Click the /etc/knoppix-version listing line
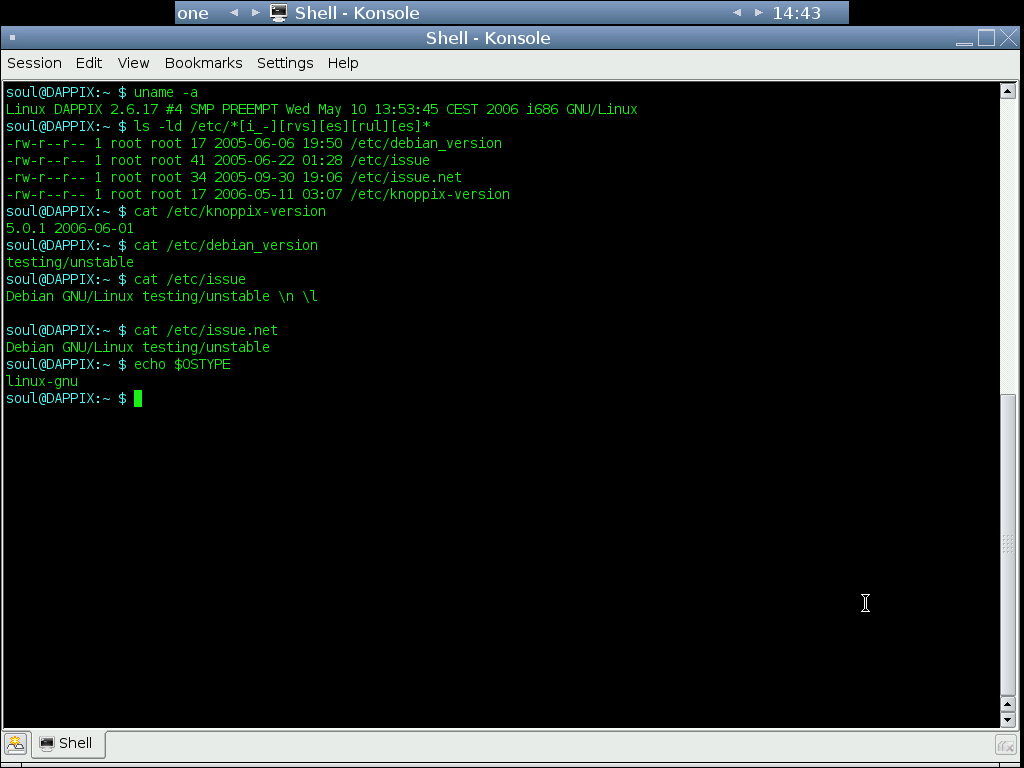Viewport: 1024px width, 768px height. [258, 194]
